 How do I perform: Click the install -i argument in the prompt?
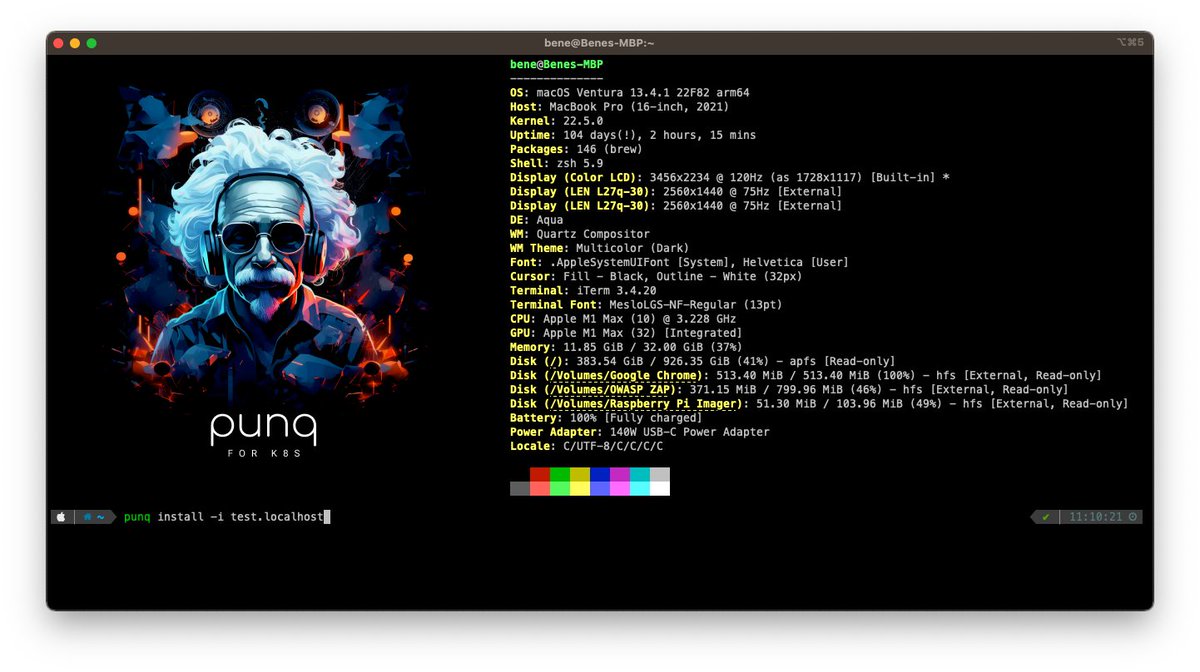[x=190, y=517]
